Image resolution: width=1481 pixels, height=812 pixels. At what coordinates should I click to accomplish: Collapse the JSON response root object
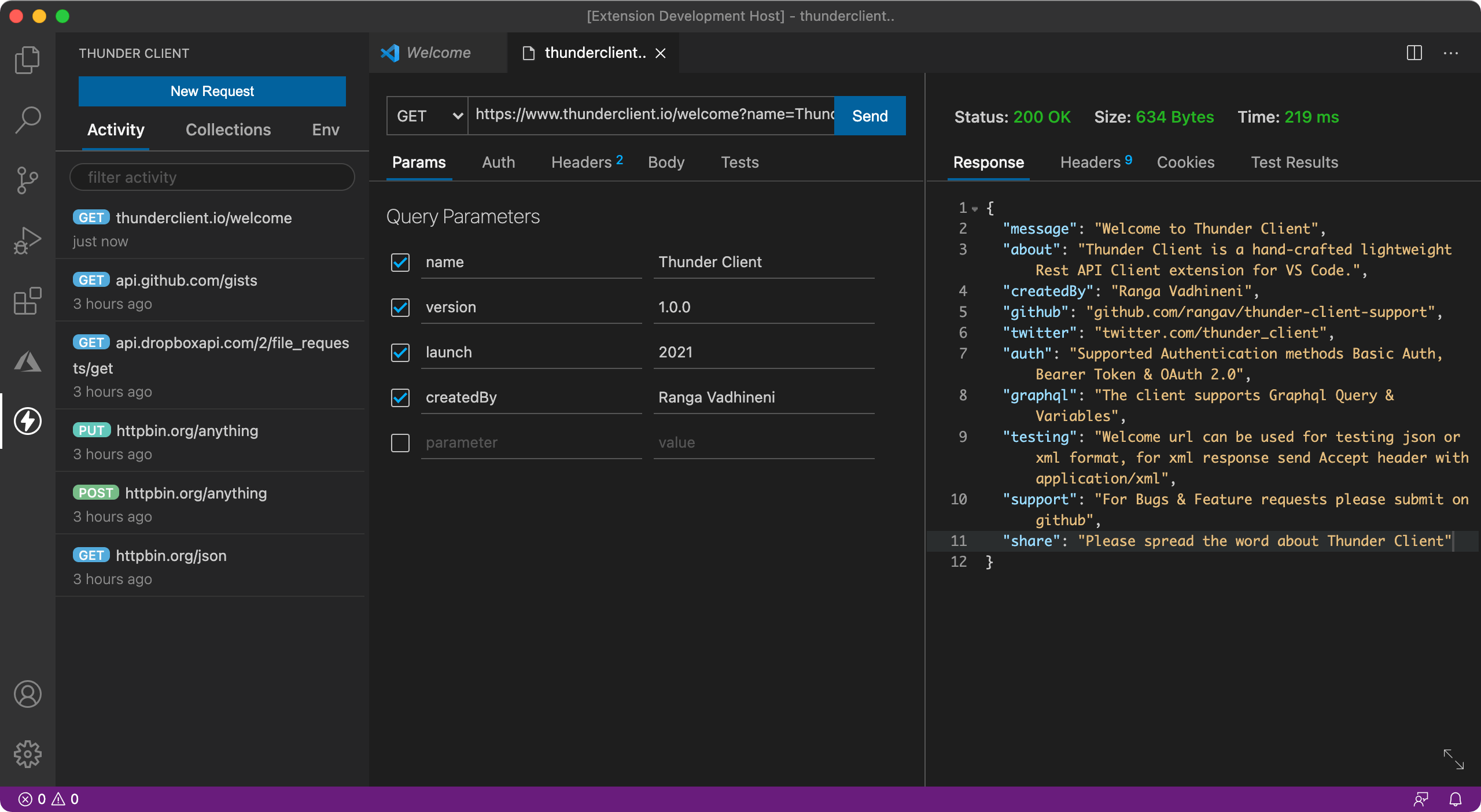pos(975,208)
